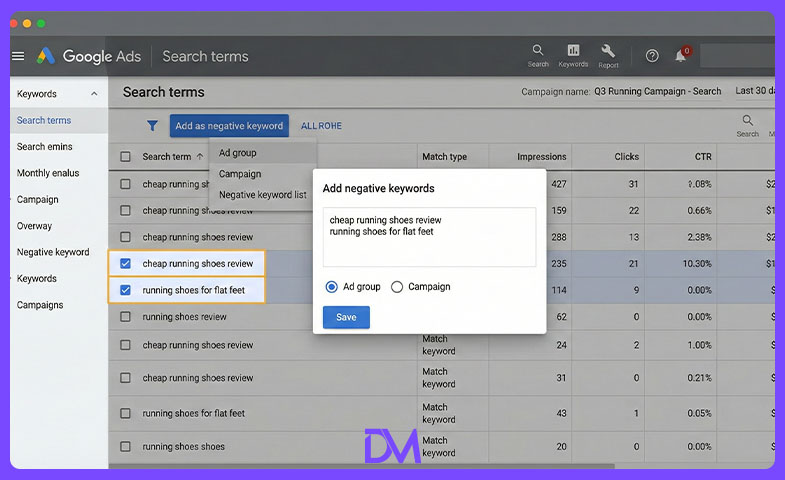
Task: Tick the running shoes shoes checkbox
Action: (125, 446)
